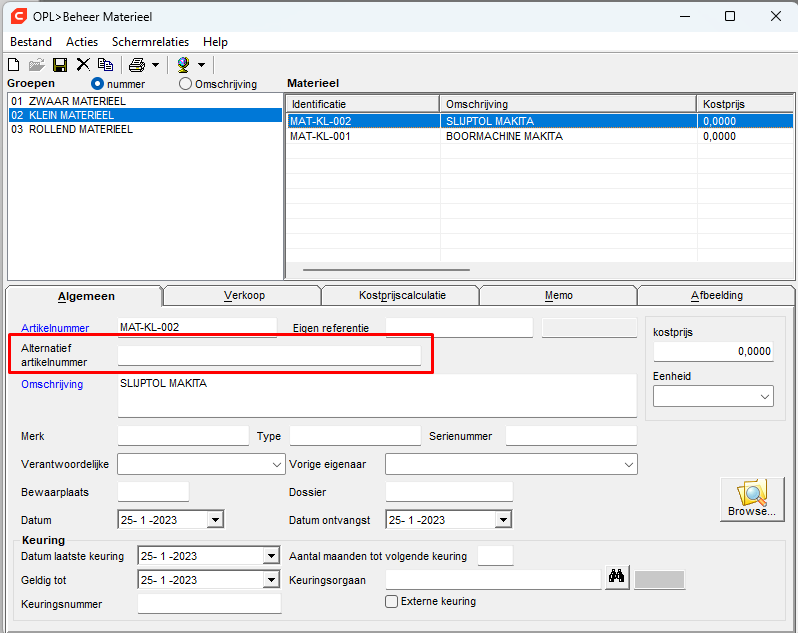Click the Keuringsorgaan input field
Screen dimensions: 798x633
[x=493, y=580]
